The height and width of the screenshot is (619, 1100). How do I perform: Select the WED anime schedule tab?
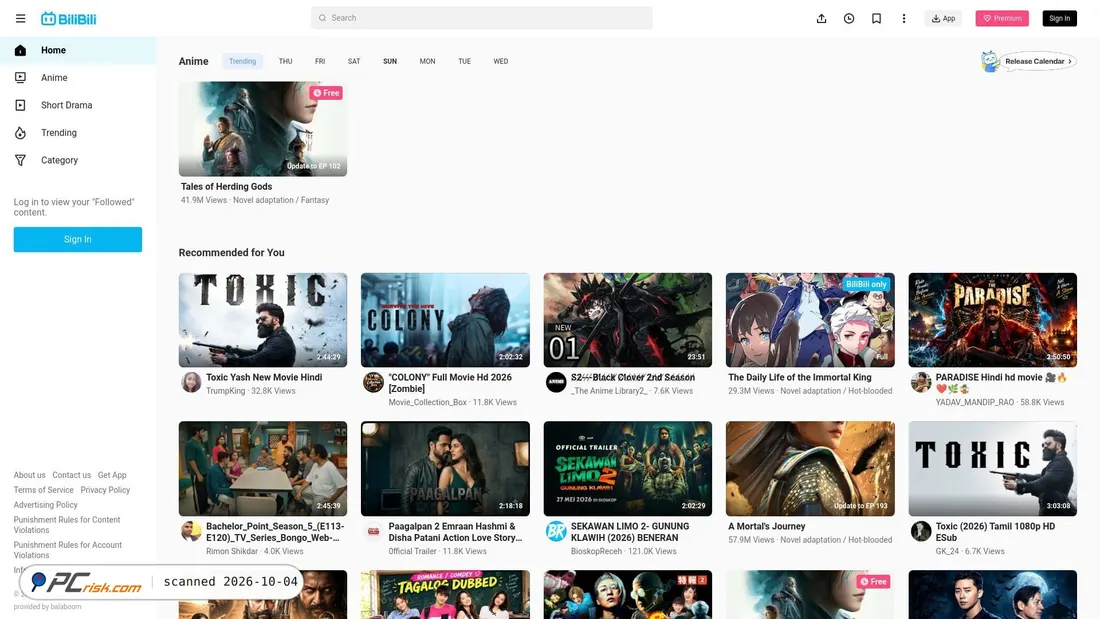501,62
